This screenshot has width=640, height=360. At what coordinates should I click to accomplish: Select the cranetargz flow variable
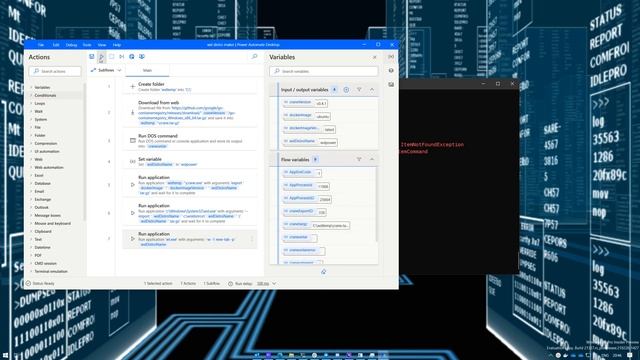pyautogui.click(x=316, y=225)
